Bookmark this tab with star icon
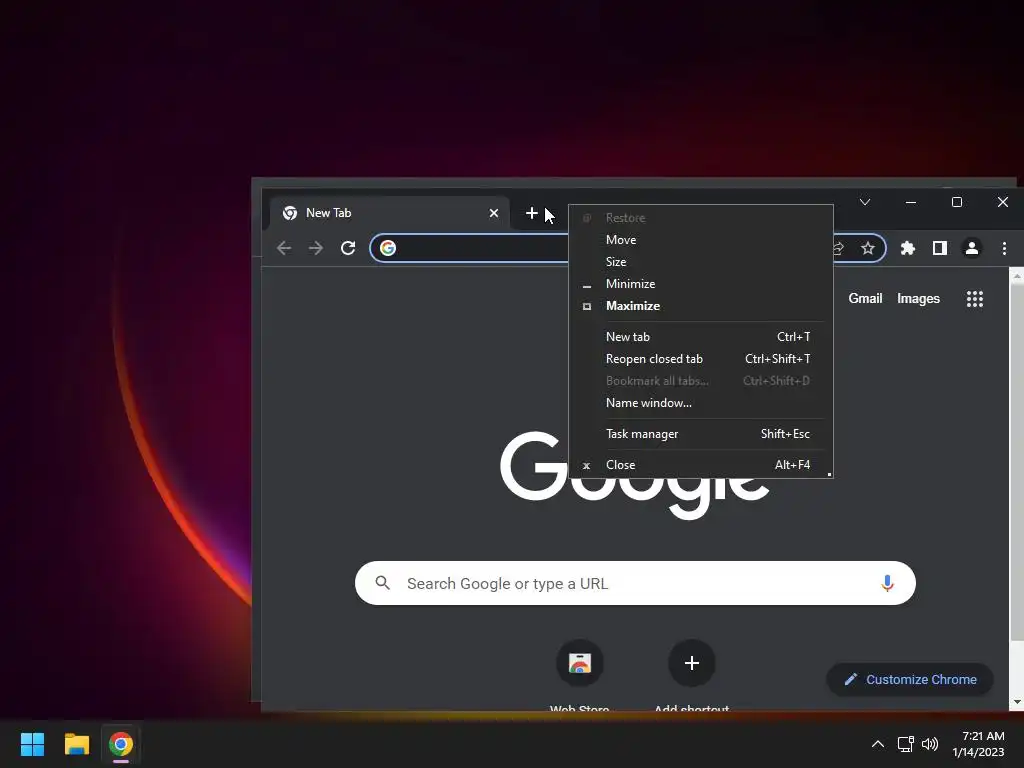Image resolution: width=1024 pixels, height=768 pixels. pos(867,248)
